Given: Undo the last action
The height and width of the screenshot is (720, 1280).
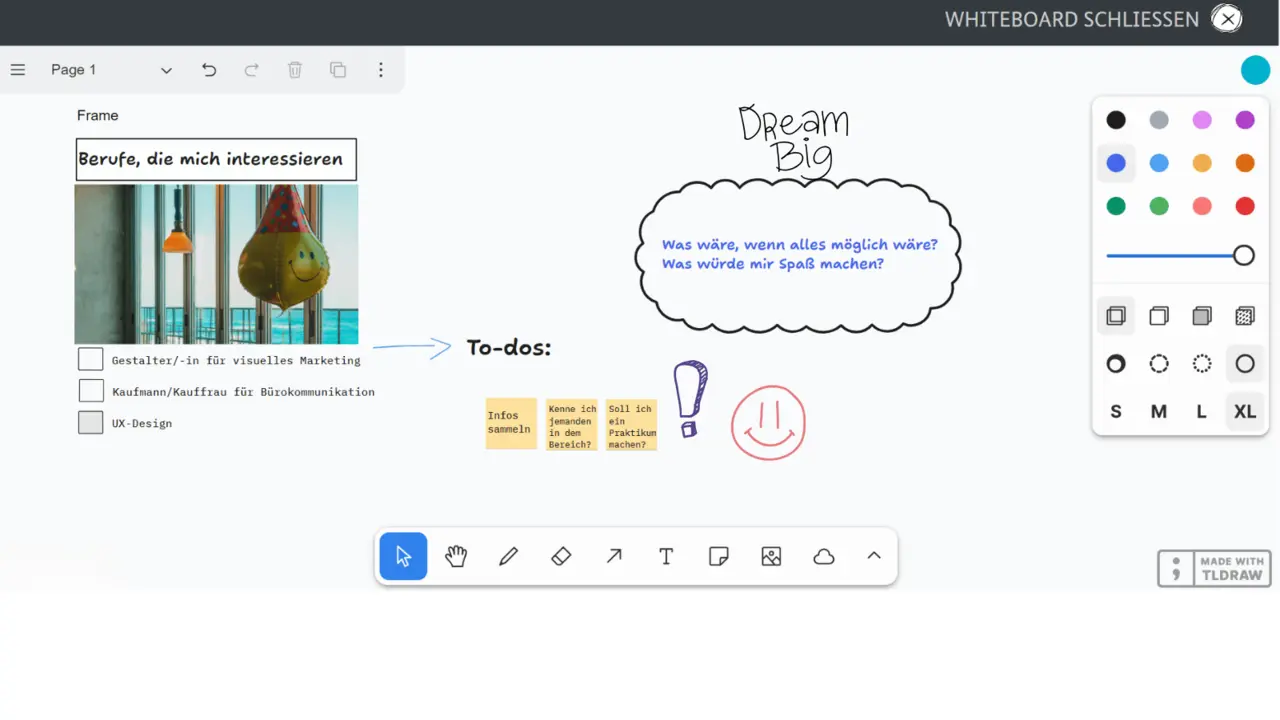Looking at the screenshot, I should coord(209,70).
